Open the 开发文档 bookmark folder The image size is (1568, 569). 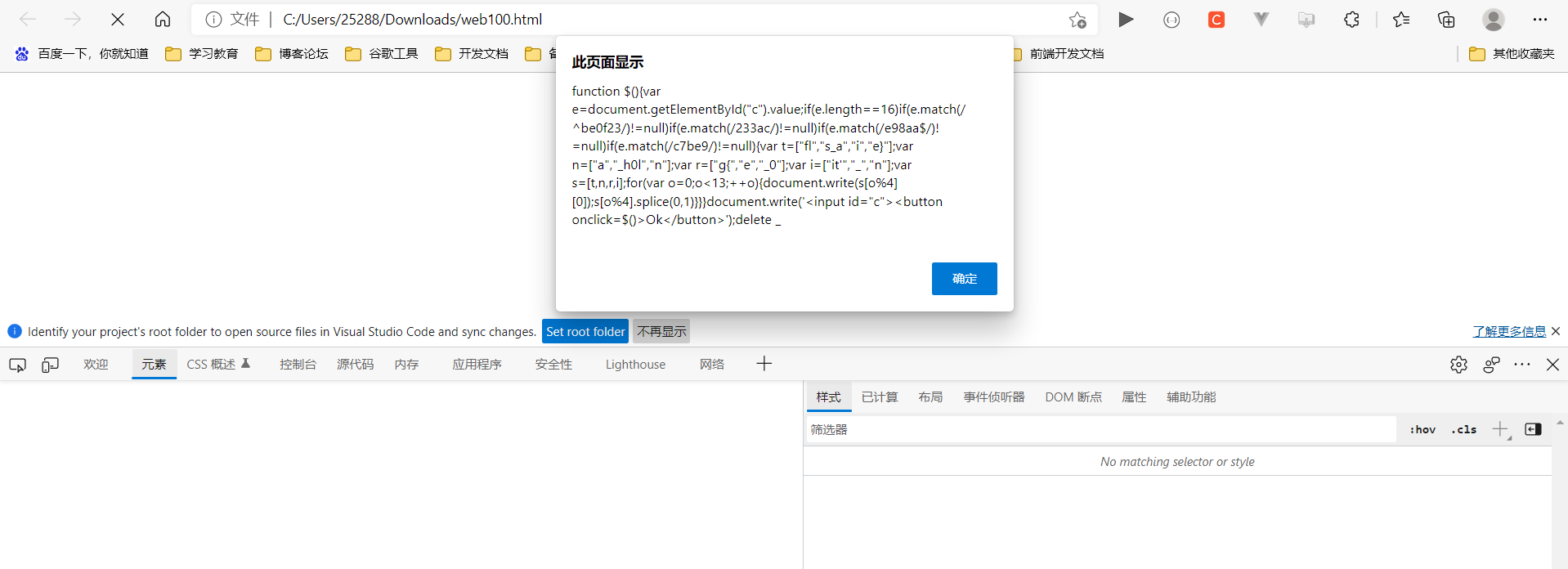(x=471, y=54)
